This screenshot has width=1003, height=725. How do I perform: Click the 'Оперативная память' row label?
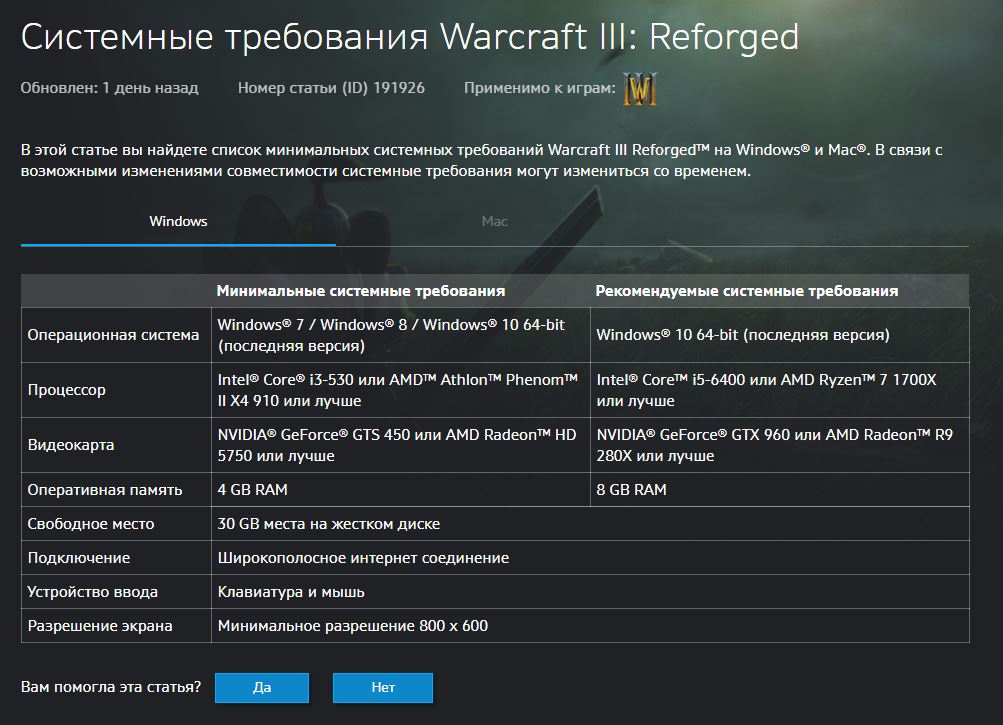click(105, 490)
